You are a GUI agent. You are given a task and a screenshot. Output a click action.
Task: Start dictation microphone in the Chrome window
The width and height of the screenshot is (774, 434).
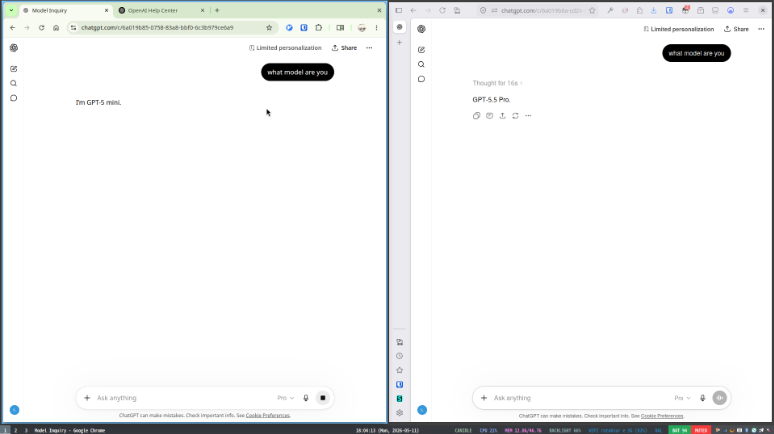306,398
